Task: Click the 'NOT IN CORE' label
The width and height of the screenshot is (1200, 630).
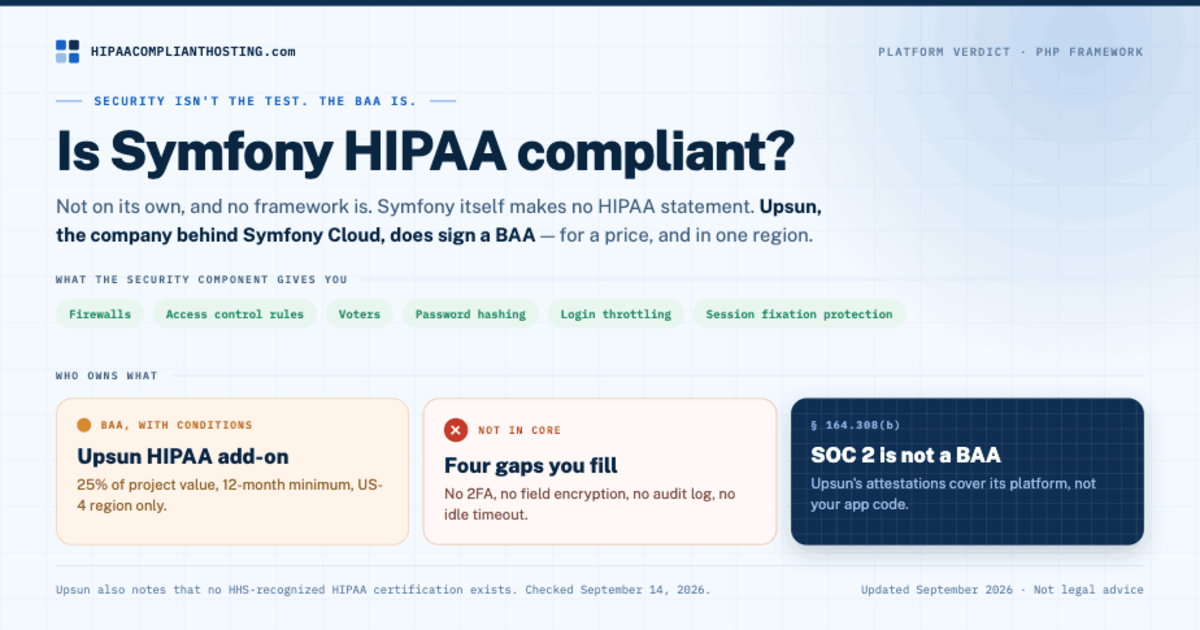Action: point(520,430)
